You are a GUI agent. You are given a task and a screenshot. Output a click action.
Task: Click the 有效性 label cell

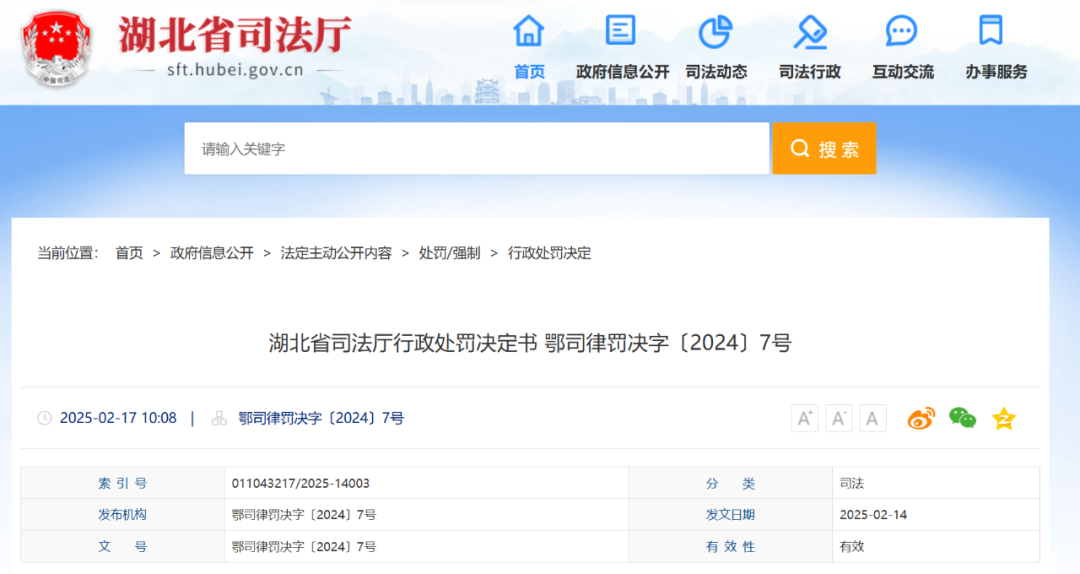(731, 546)
